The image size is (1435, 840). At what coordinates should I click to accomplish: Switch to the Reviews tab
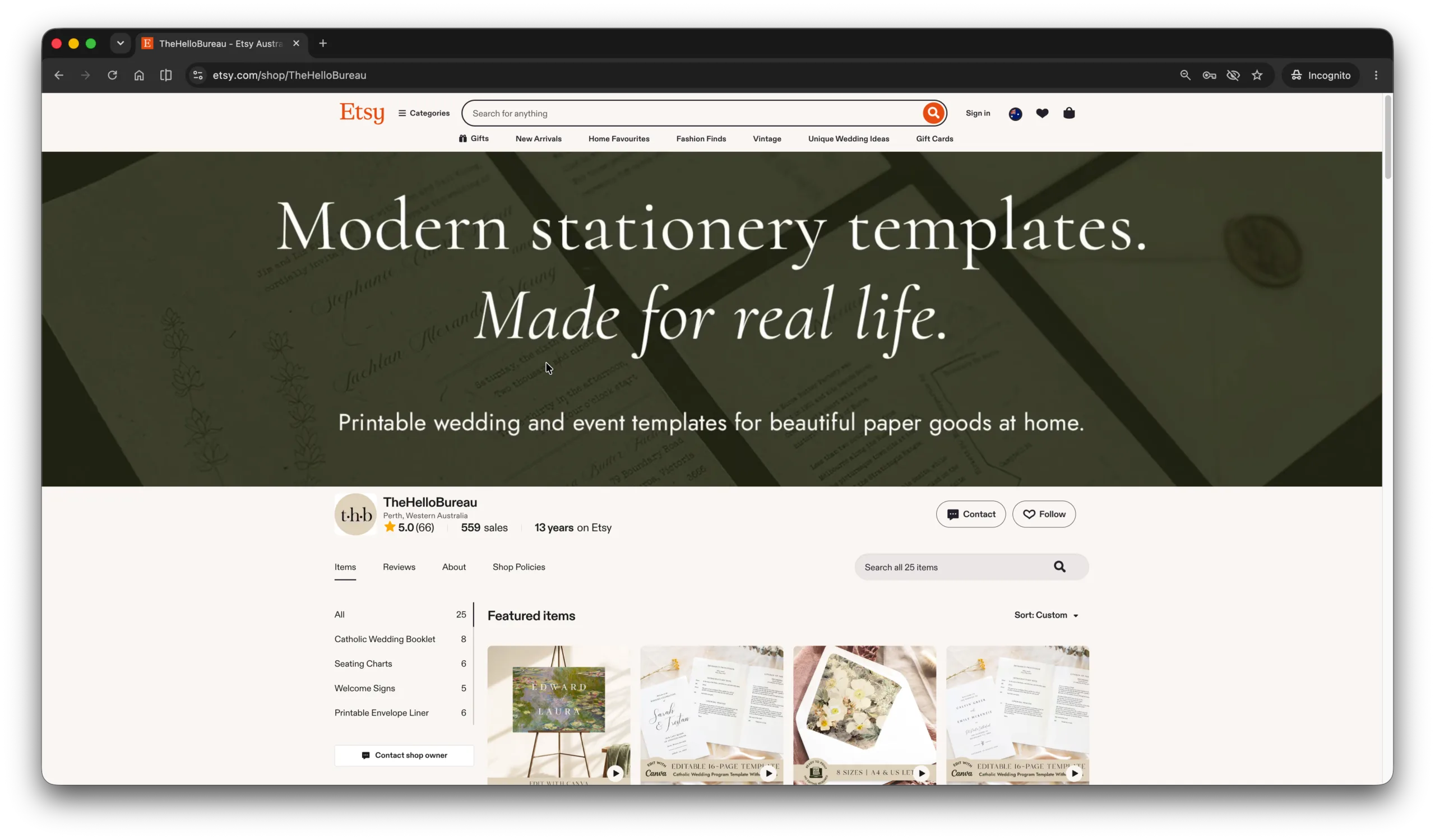coord(399,567)
